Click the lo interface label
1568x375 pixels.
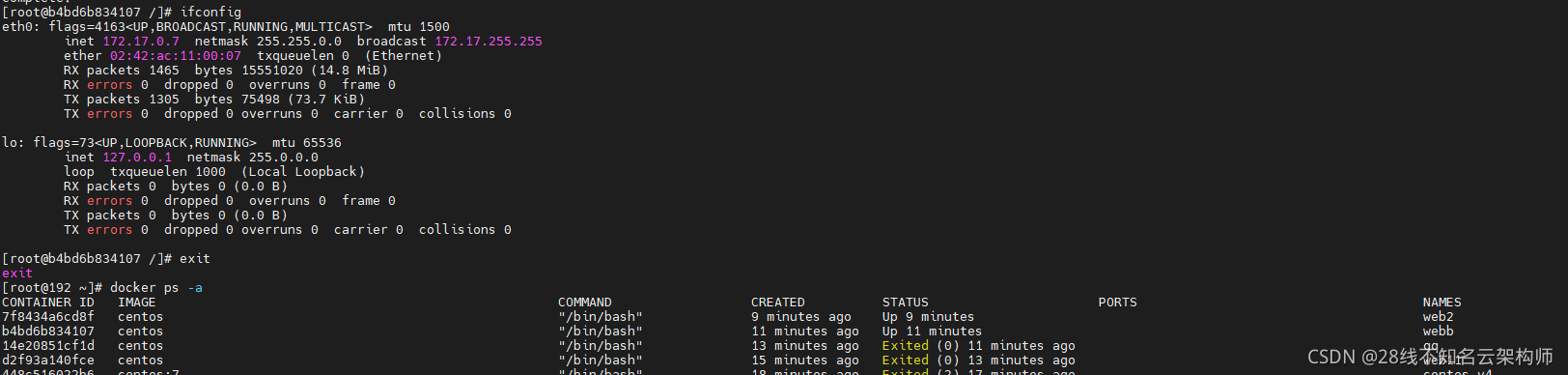[x=11, y=143]
